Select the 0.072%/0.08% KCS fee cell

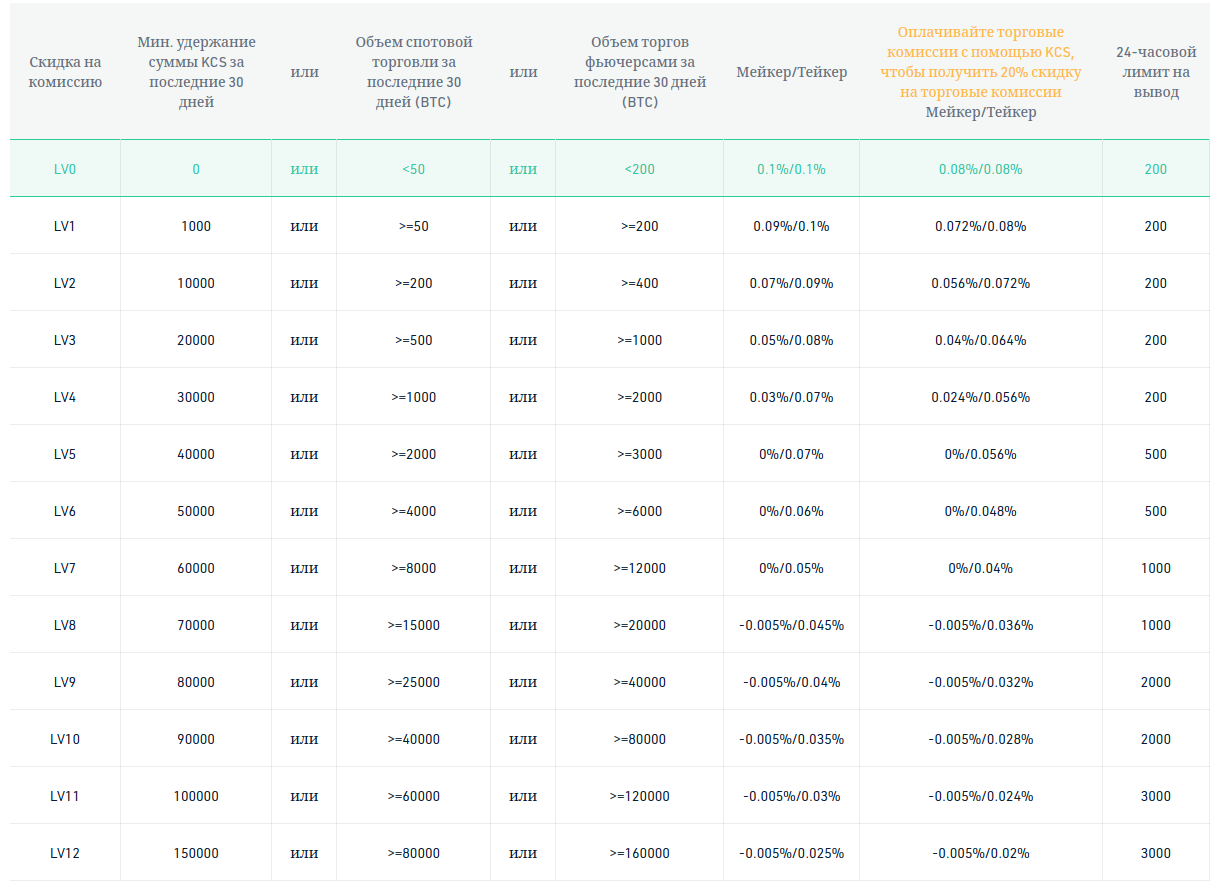coord(980,226)
